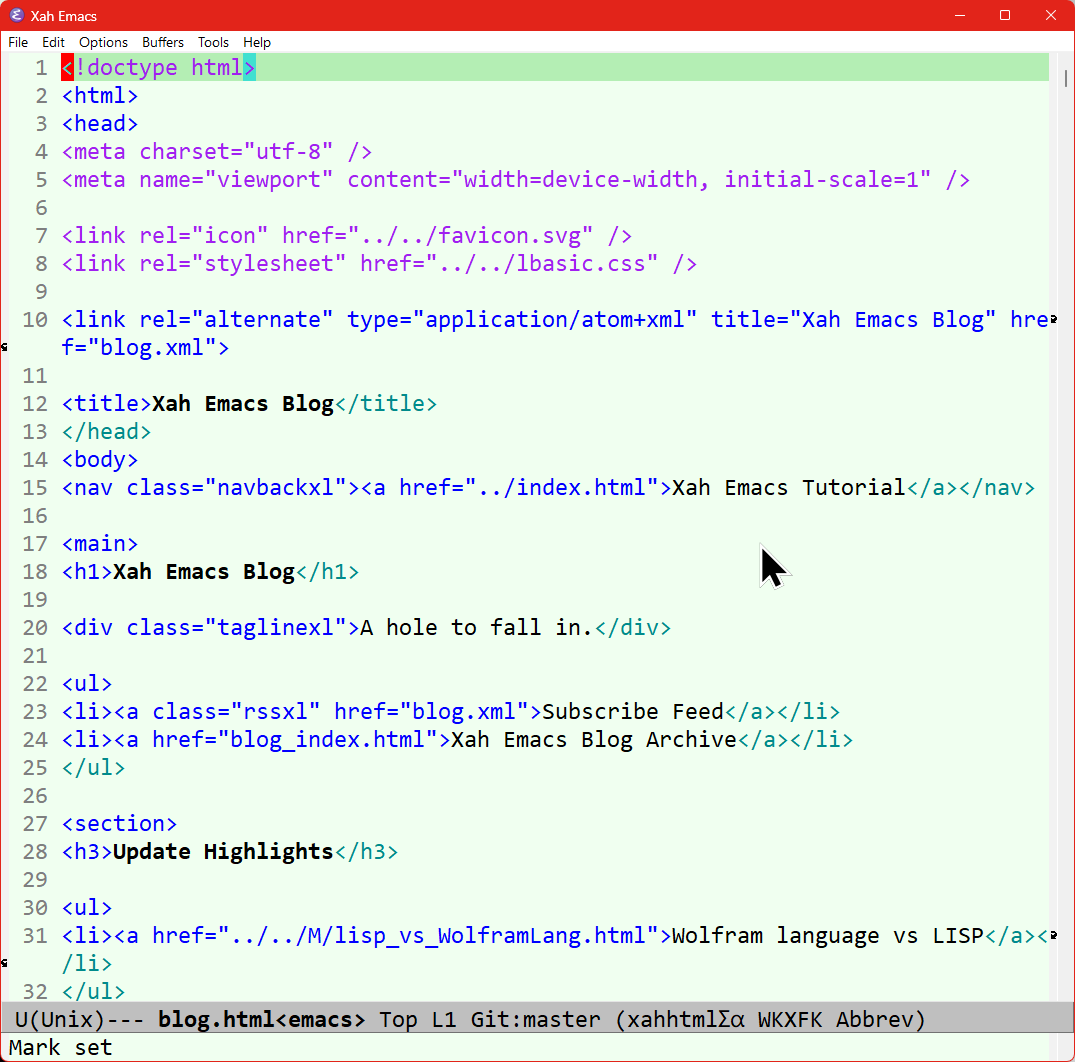The height and width of the screenshot is (1062, 1075).
Task: Click 'Wolfram language vs LISP' text
Action: click(x=828, y=936)
